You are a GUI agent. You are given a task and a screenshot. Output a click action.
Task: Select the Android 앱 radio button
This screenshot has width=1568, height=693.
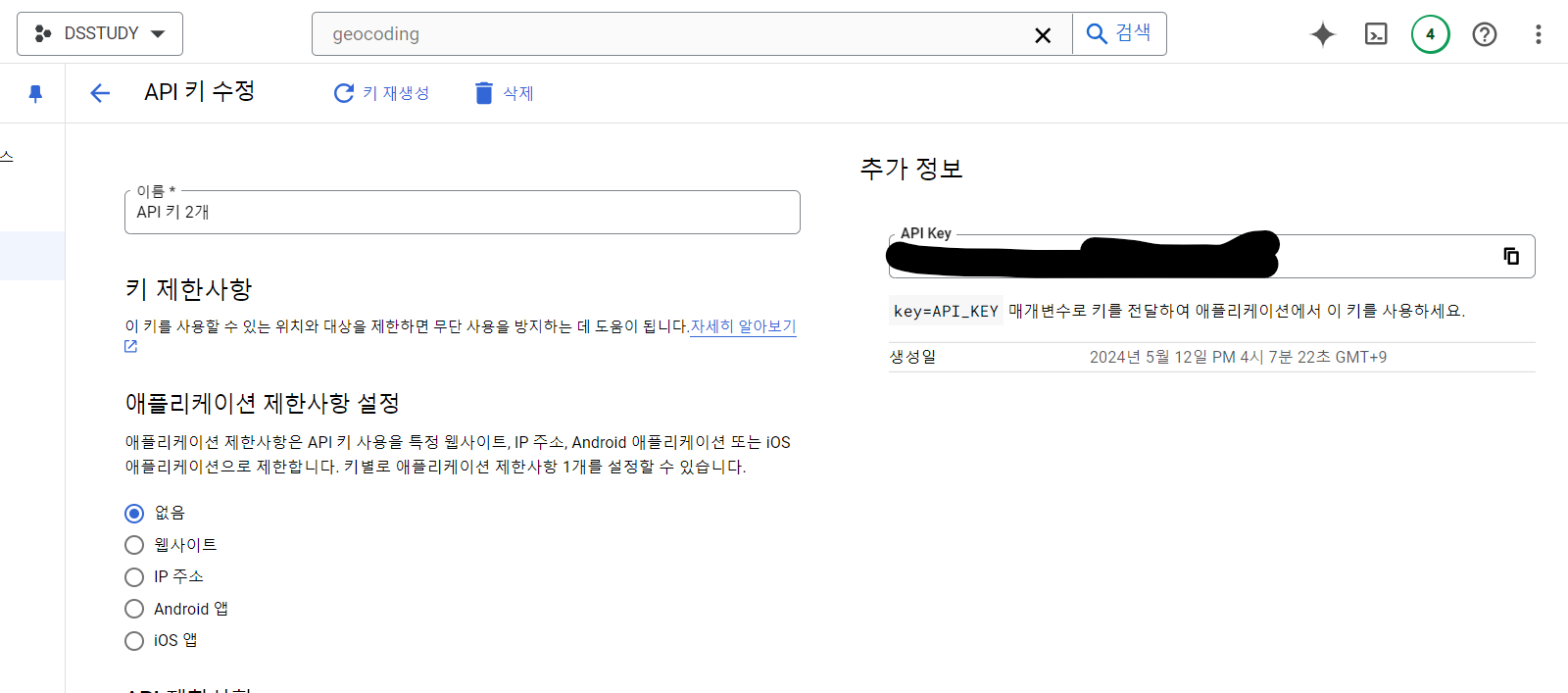(134, 609)
